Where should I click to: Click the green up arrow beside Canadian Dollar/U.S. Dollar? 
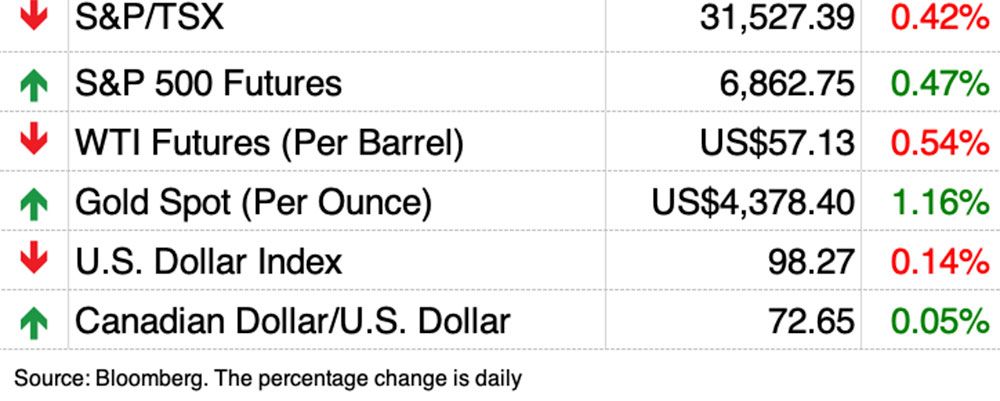pos(34,322)
